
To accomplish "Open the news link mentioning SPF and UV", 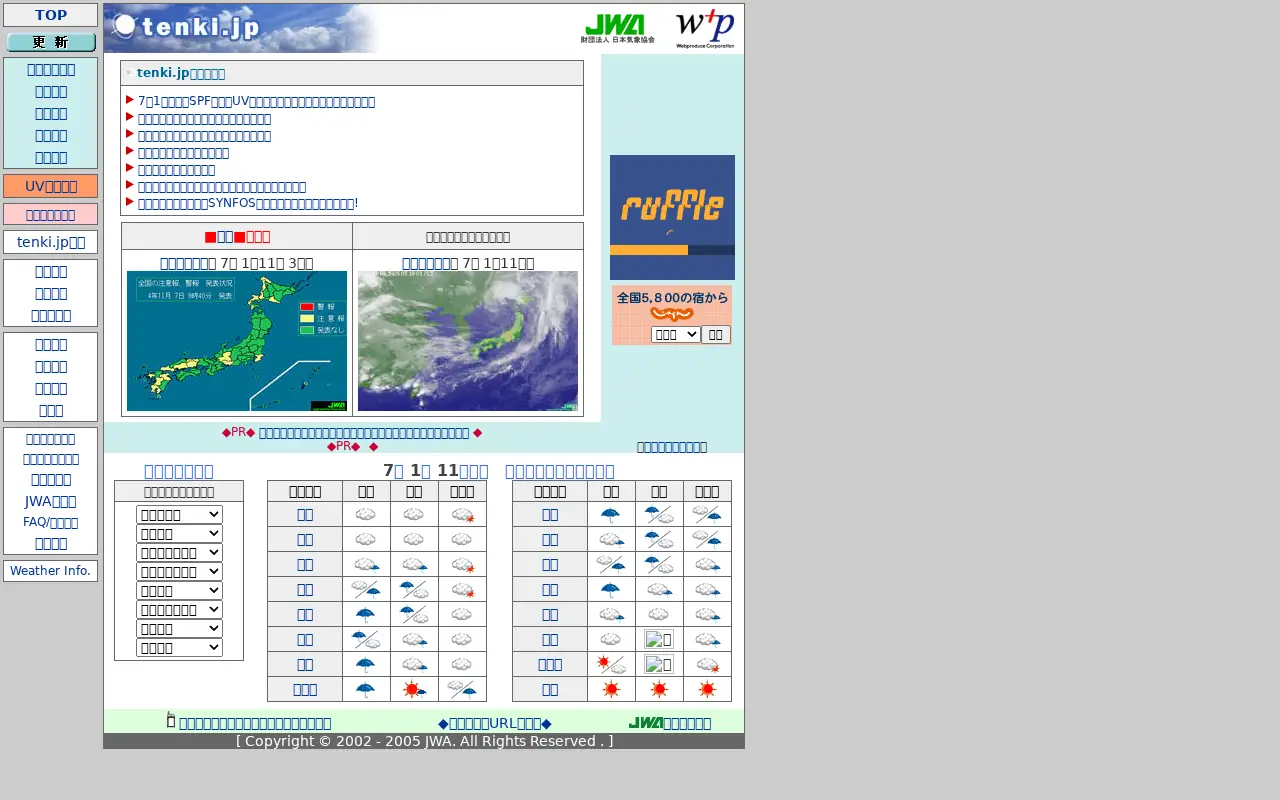I will click(x=256, y=101).
